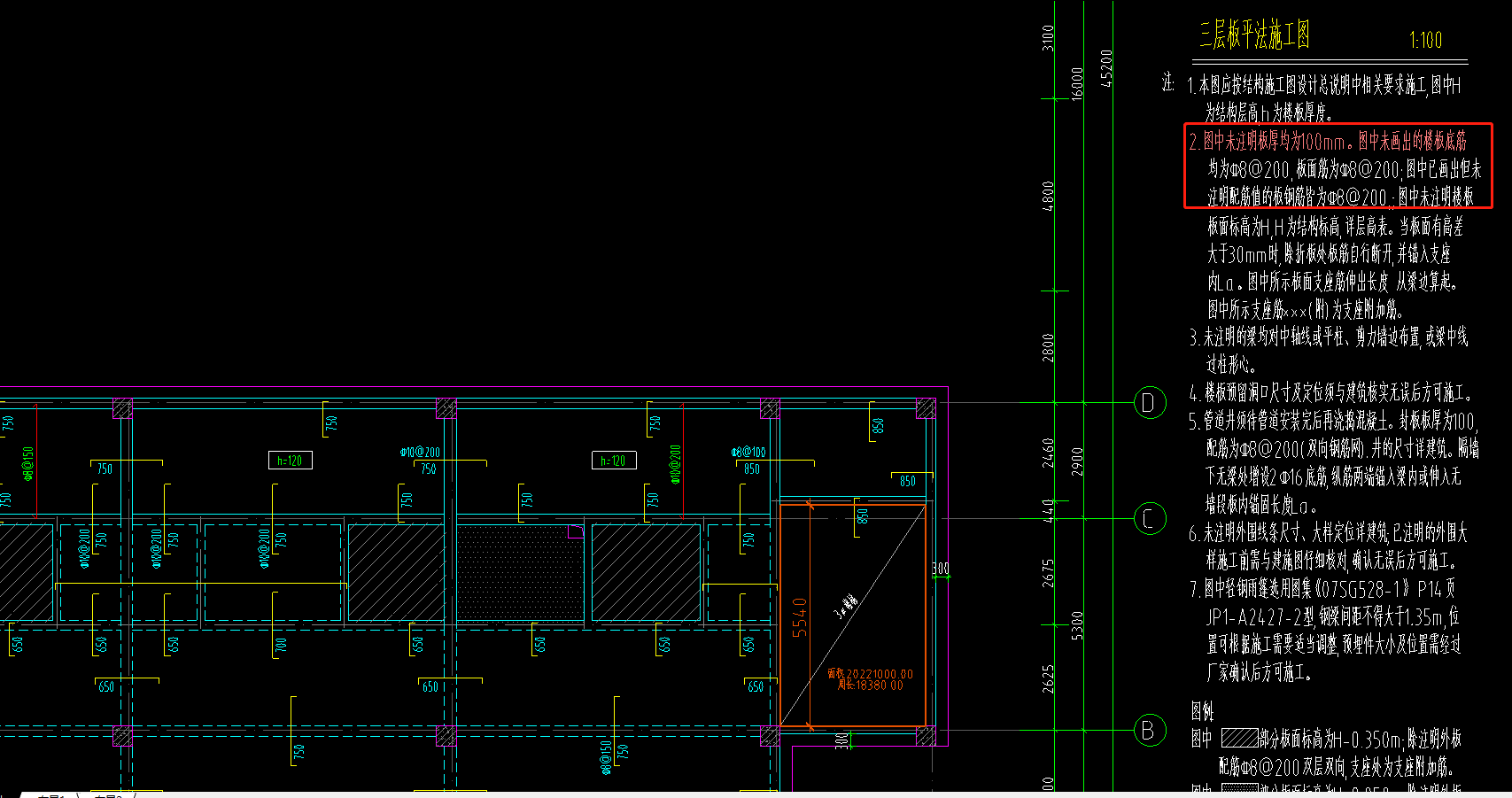Select the 700 rebar length label
The image size is (1512, 798).
tap(281, 645)
